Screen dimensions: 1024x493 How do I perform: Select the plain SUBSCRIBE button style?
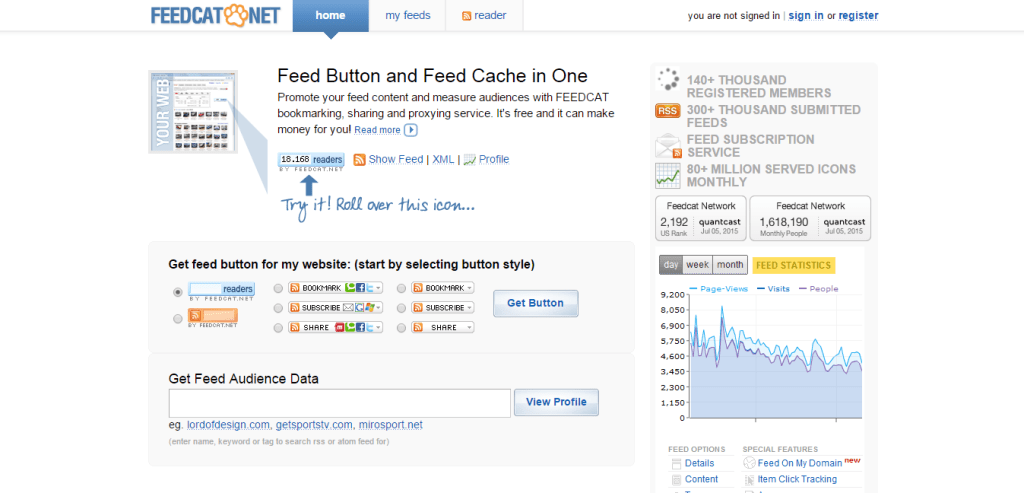pyautogui.click(x=401, y=308)
